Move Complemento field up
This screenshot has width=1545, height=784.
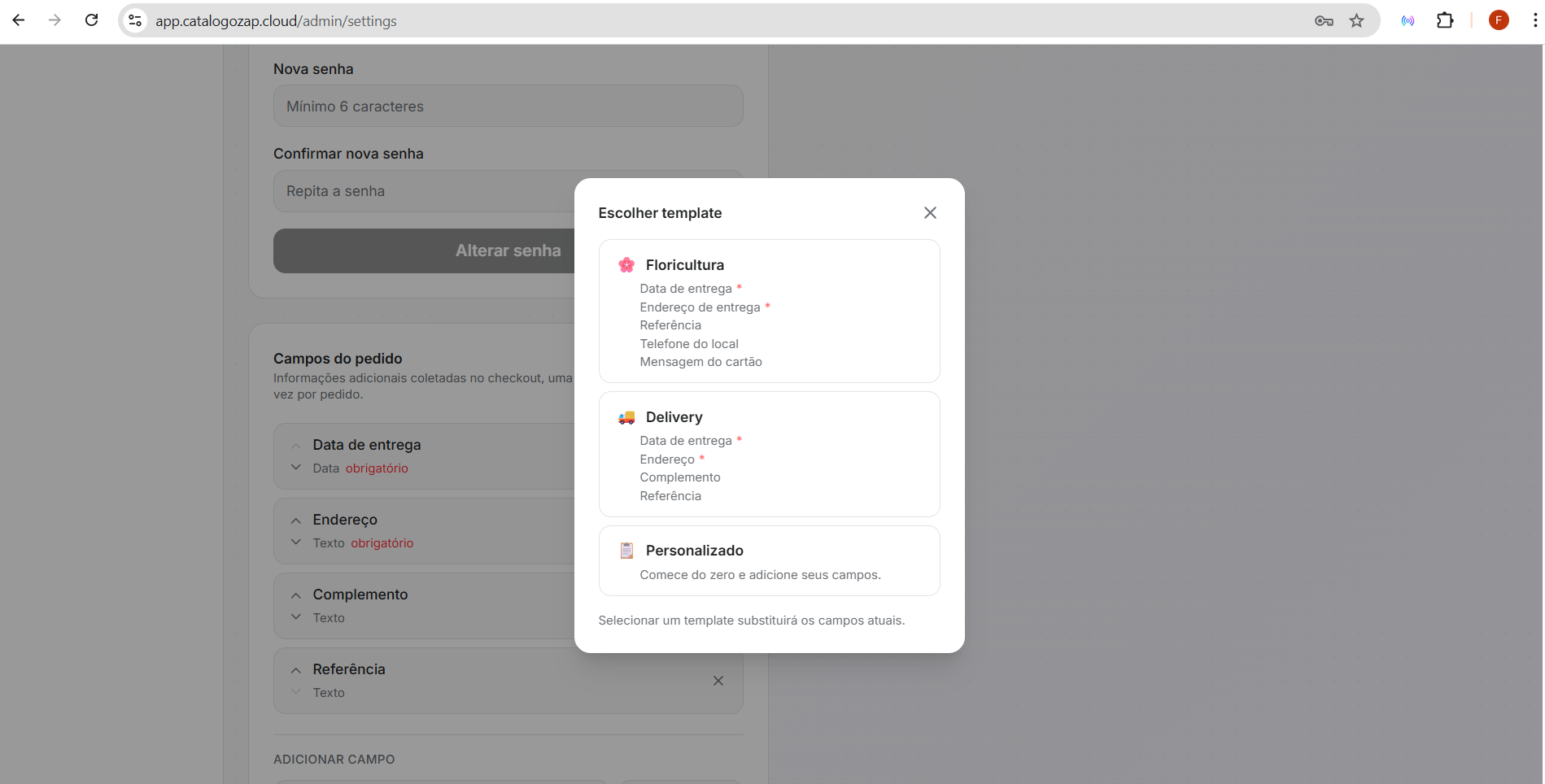tap(296, 595)
